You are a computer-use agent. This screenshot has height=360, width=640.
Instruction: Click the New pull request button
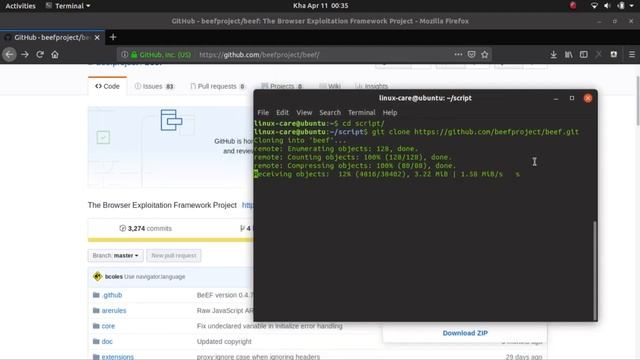[x=174, y=256]
